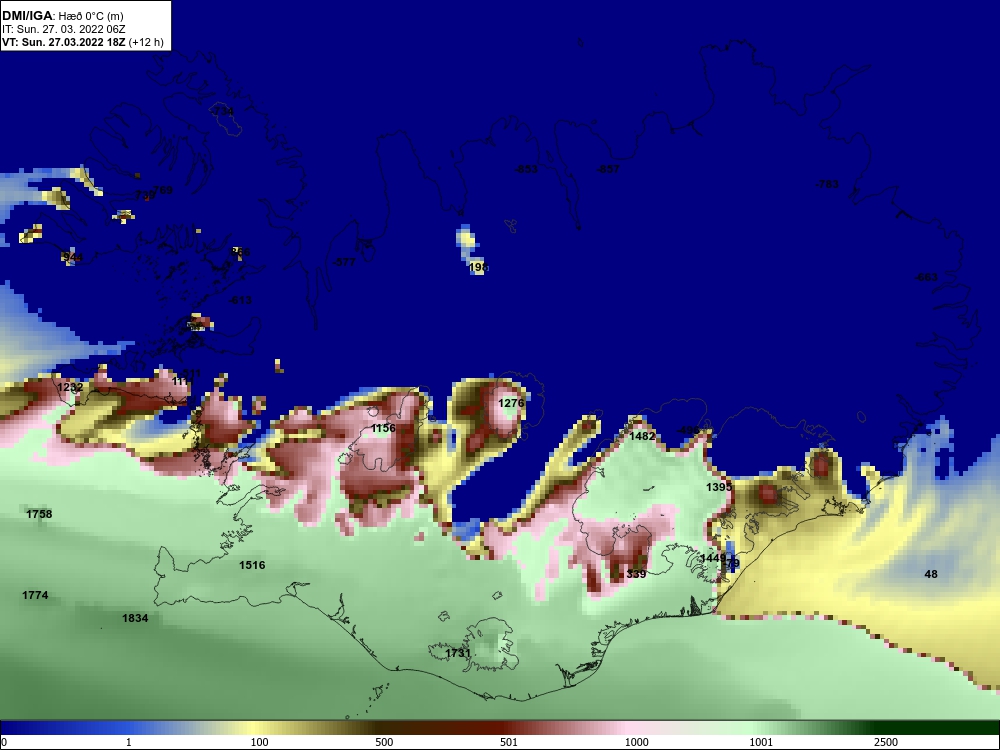The width and height of the screenshot is (1000, 750).
Task: Click the map value 1395
Action: (719, 487)
